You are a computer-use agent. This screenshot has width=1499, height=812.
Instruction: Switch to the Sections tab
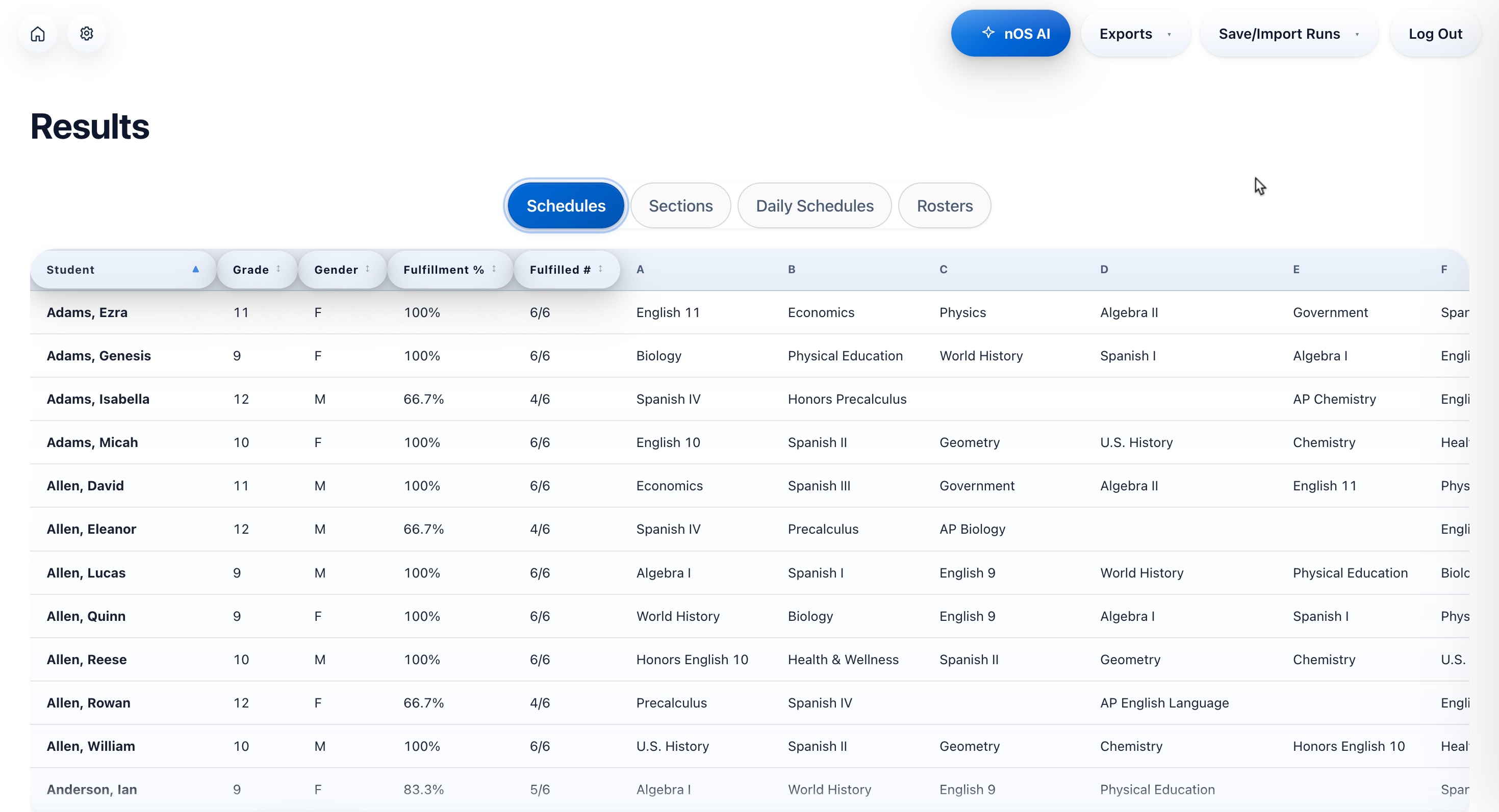tap(681, 205)
